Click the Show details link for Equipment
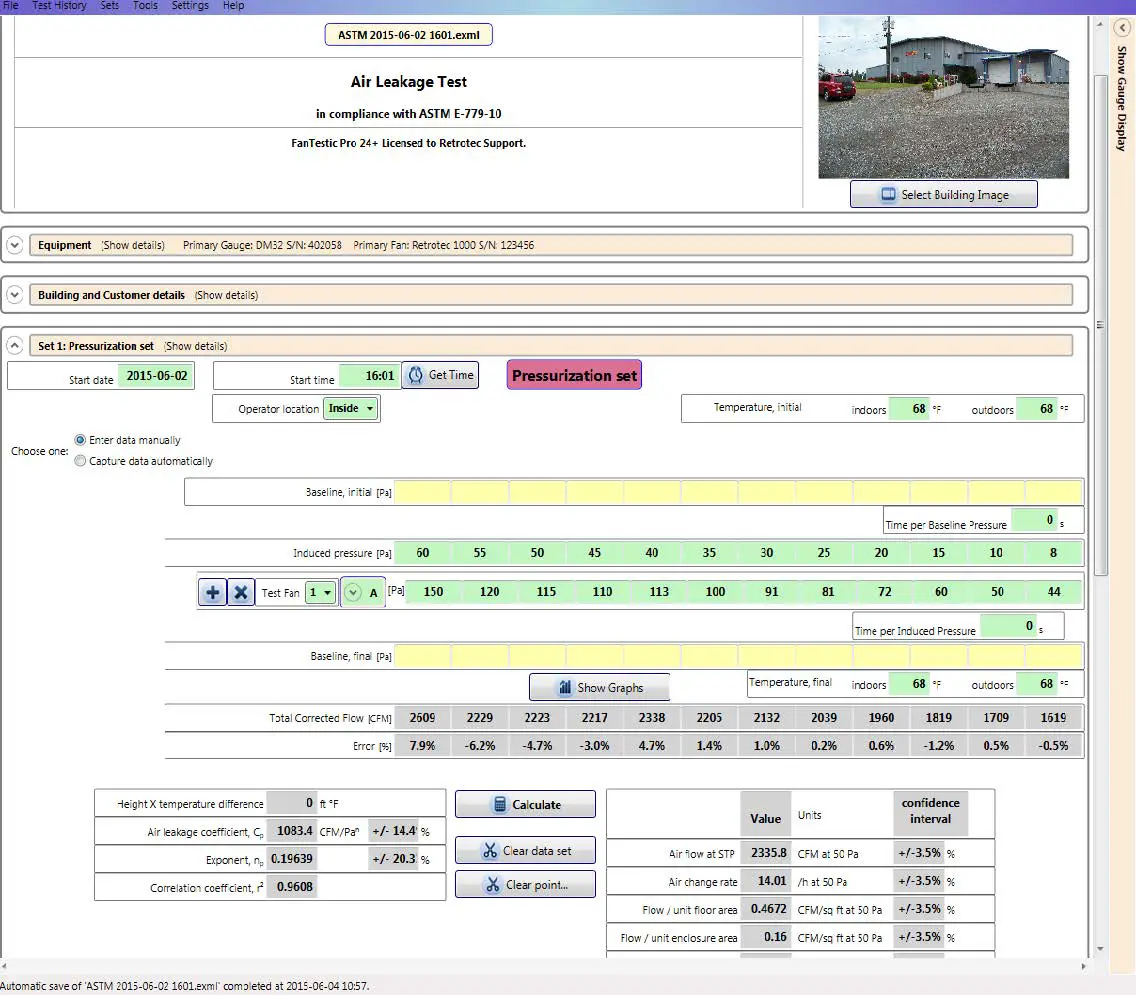The image size is (1136, 995). [141, 245]
